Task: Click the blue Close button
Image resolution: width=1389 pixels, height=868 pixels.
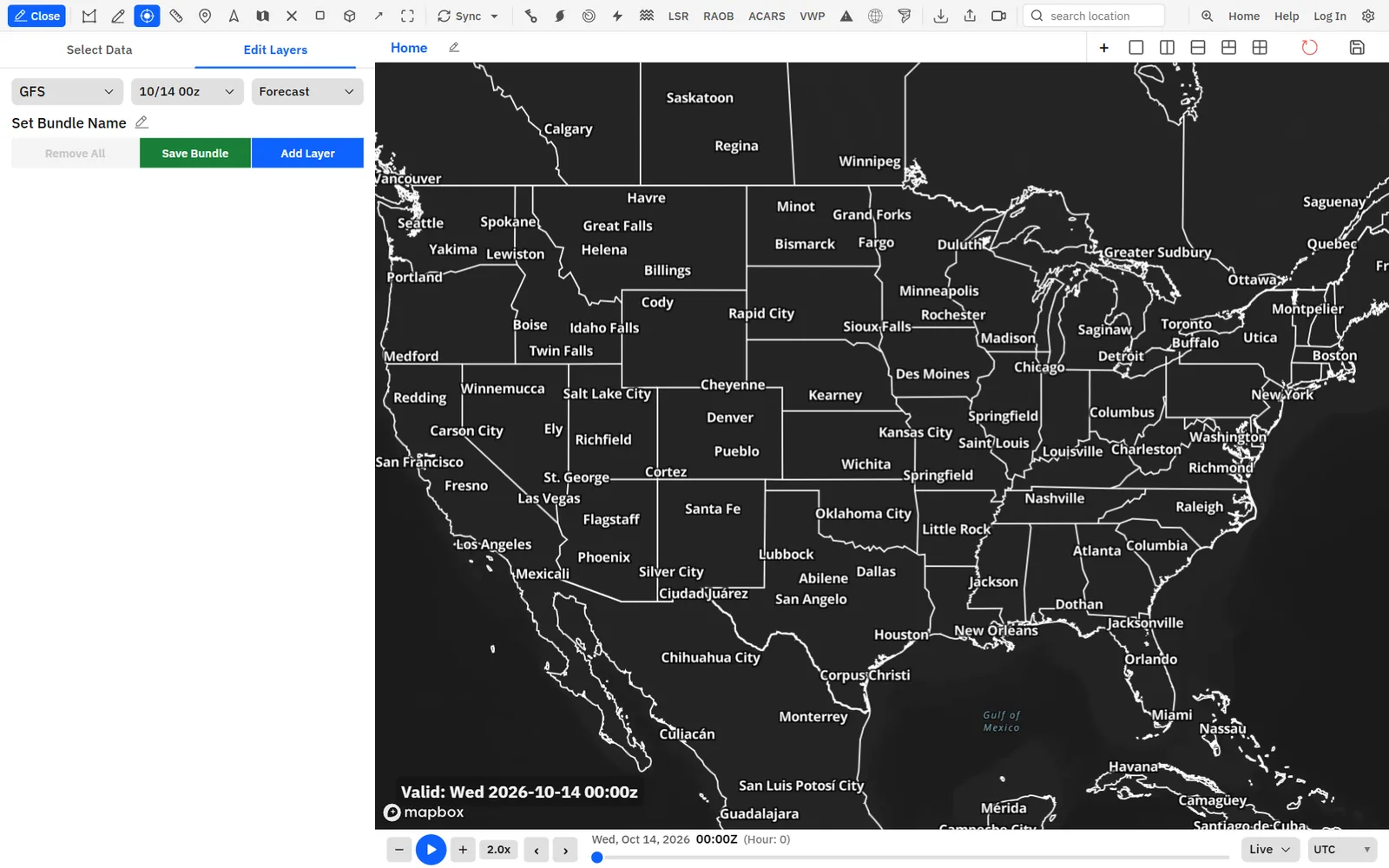Action: pyautogui.click(x=36, y=16)
